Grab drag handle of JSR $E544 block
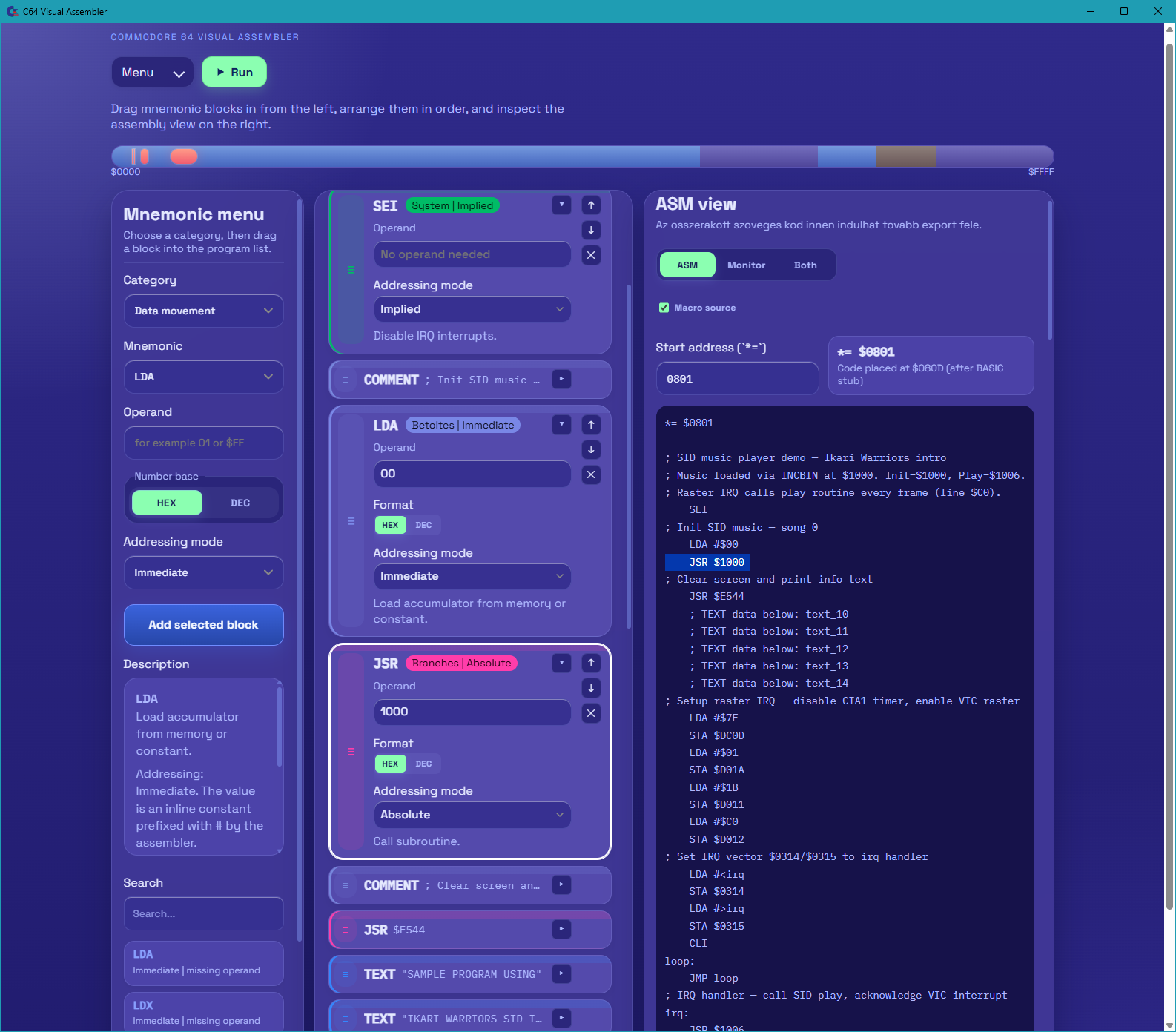Viewport: 1176px width, 1032px height. 345,930
